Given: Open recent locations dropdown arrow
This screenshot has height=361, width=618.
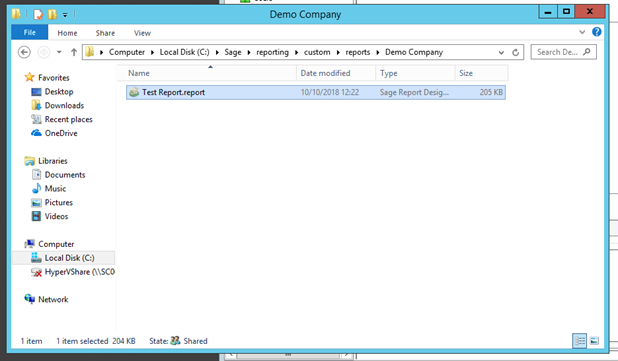Looking at the screenshot, I should (x=59, y=52).
